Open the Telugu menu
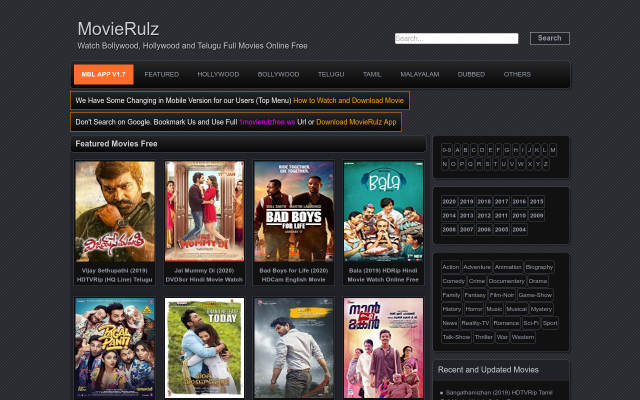The image size is (640, 400). (x=331, y=74)
